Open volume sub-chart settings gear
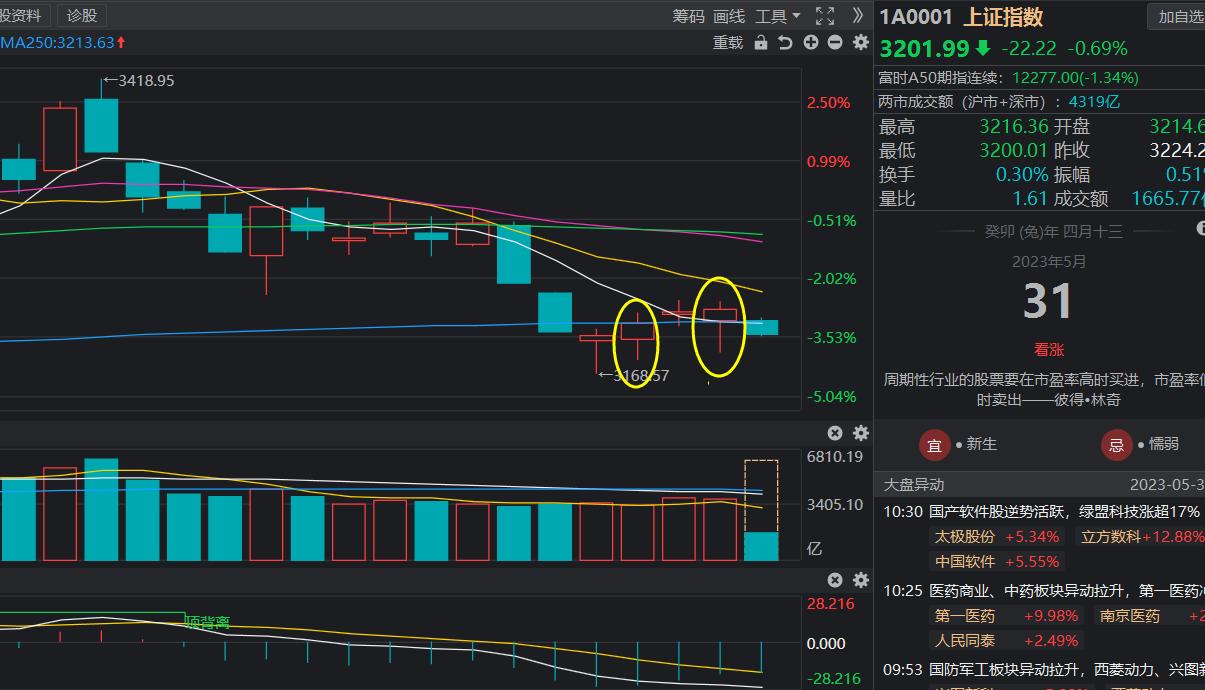This screenshot has height=690, width=1205. 861,433
